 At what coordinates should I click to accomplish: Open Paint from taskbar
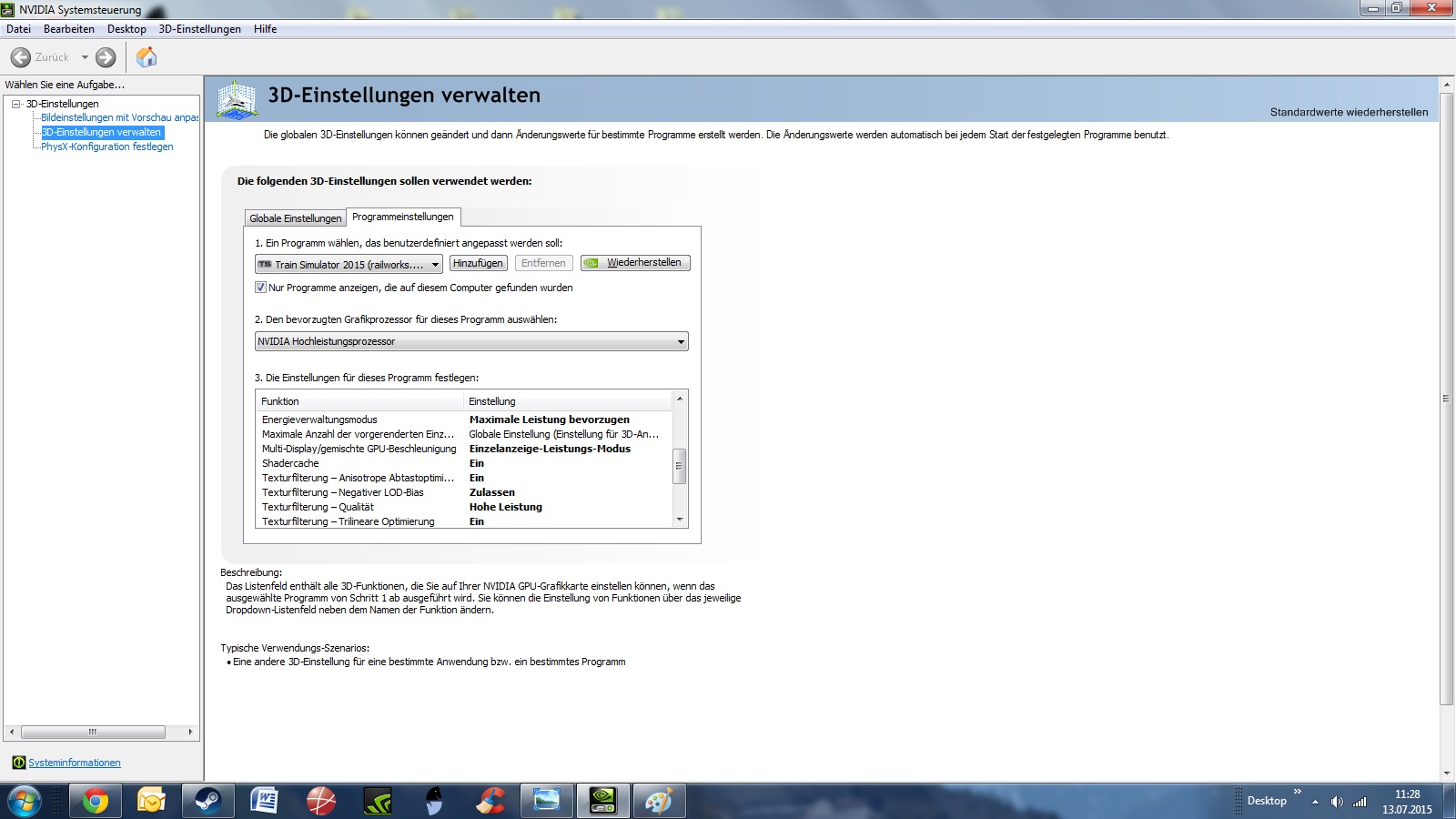tap(659, 801)
